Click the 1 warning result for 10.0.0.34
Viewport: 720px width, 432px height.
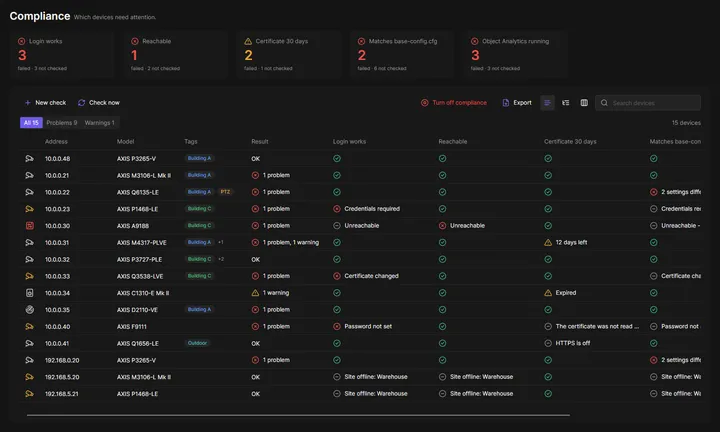270,293
